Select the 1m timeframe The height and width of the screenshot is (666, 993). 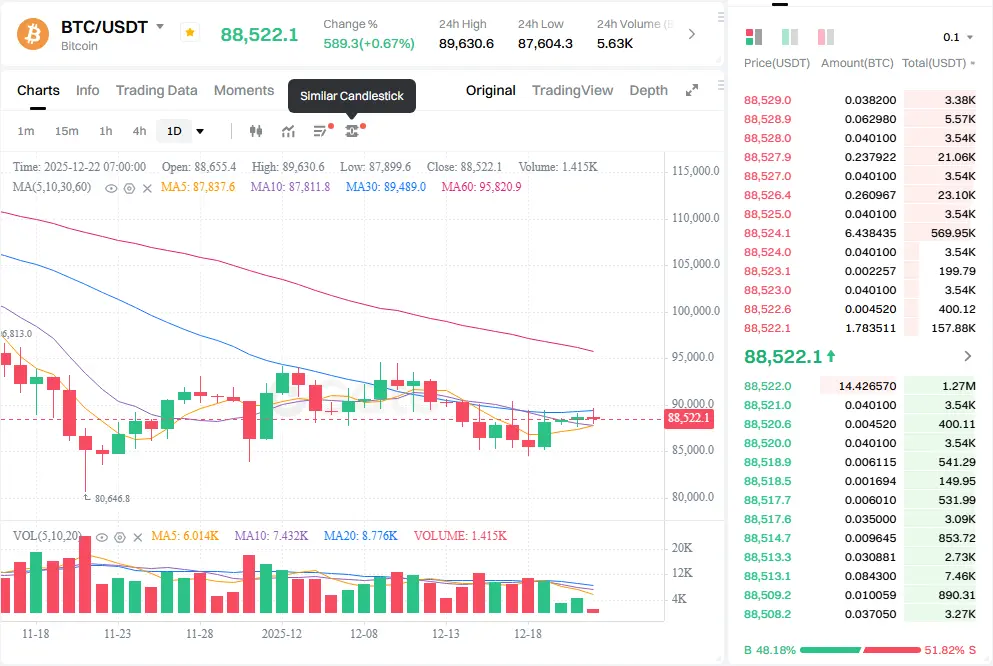click(x=26, y=131)
